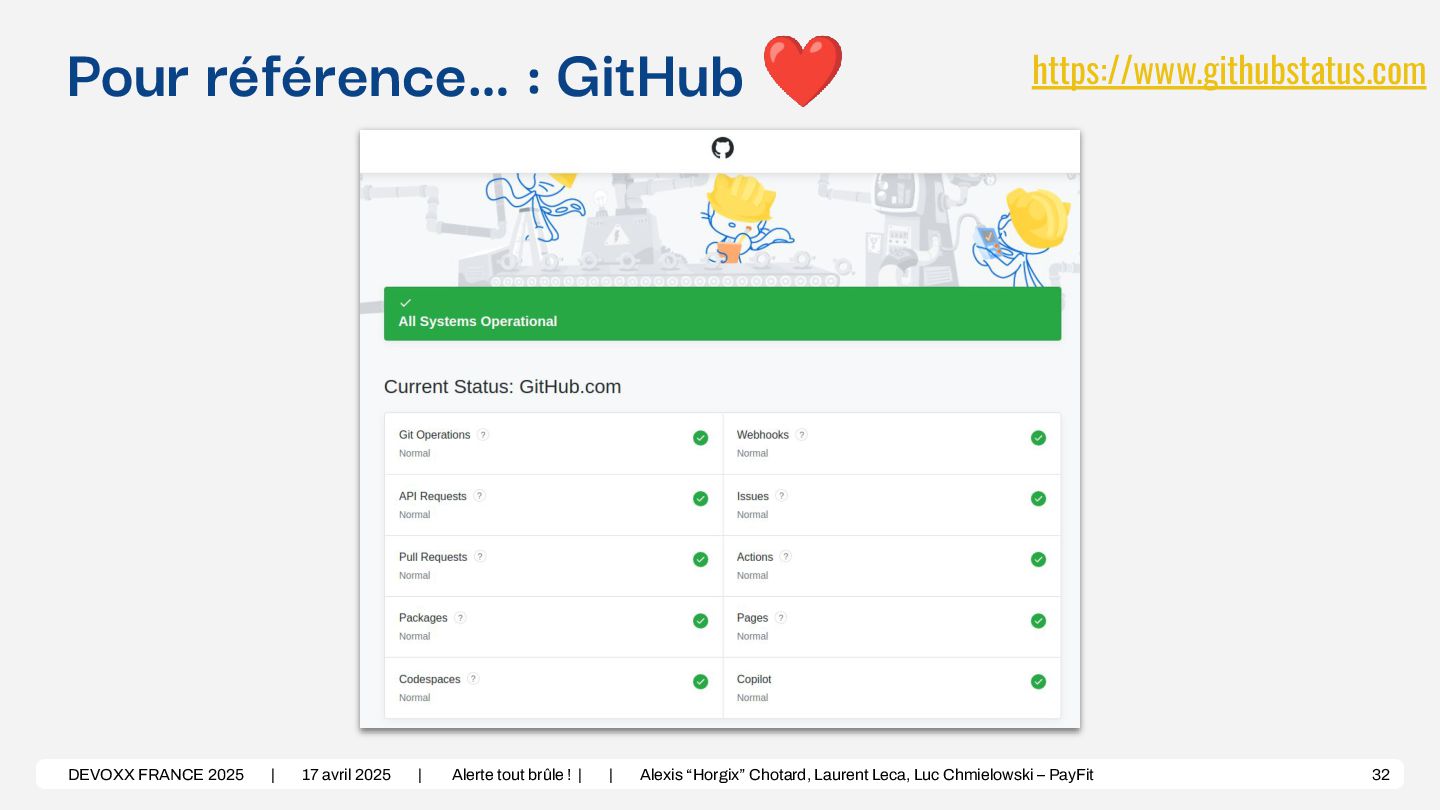Click the GitHub Octocat logo
The height and width of the screenshot is (810, 1440).
coord(722,148)
